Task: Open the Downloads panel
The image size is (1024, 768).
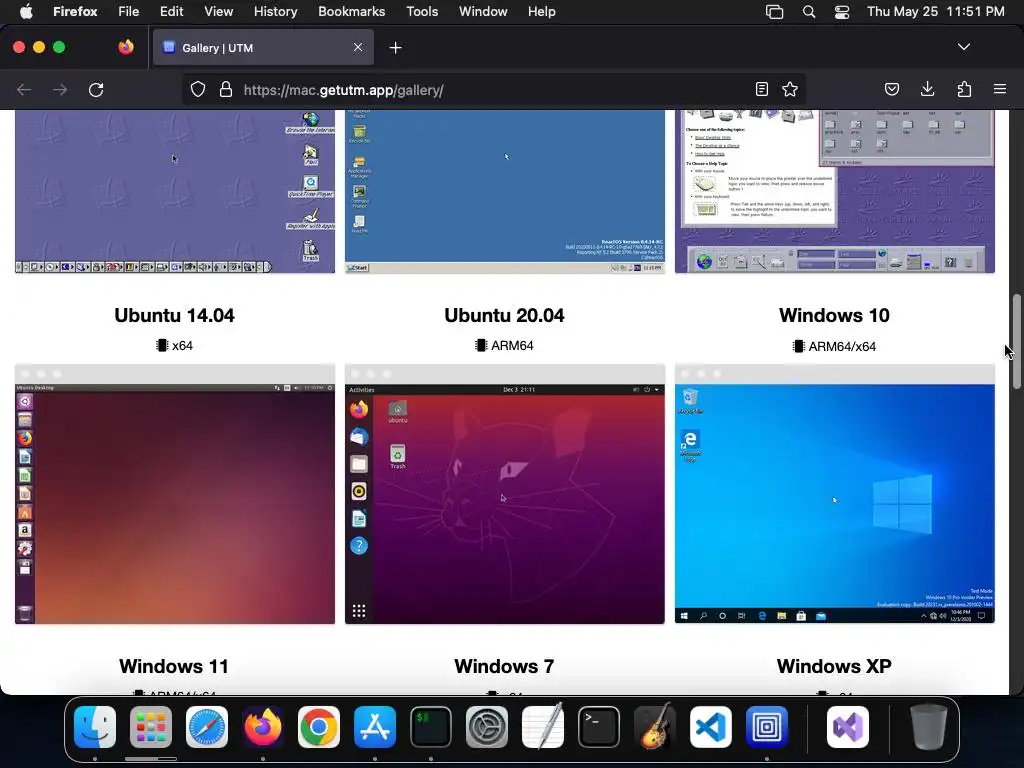Action: click(927, 89)
